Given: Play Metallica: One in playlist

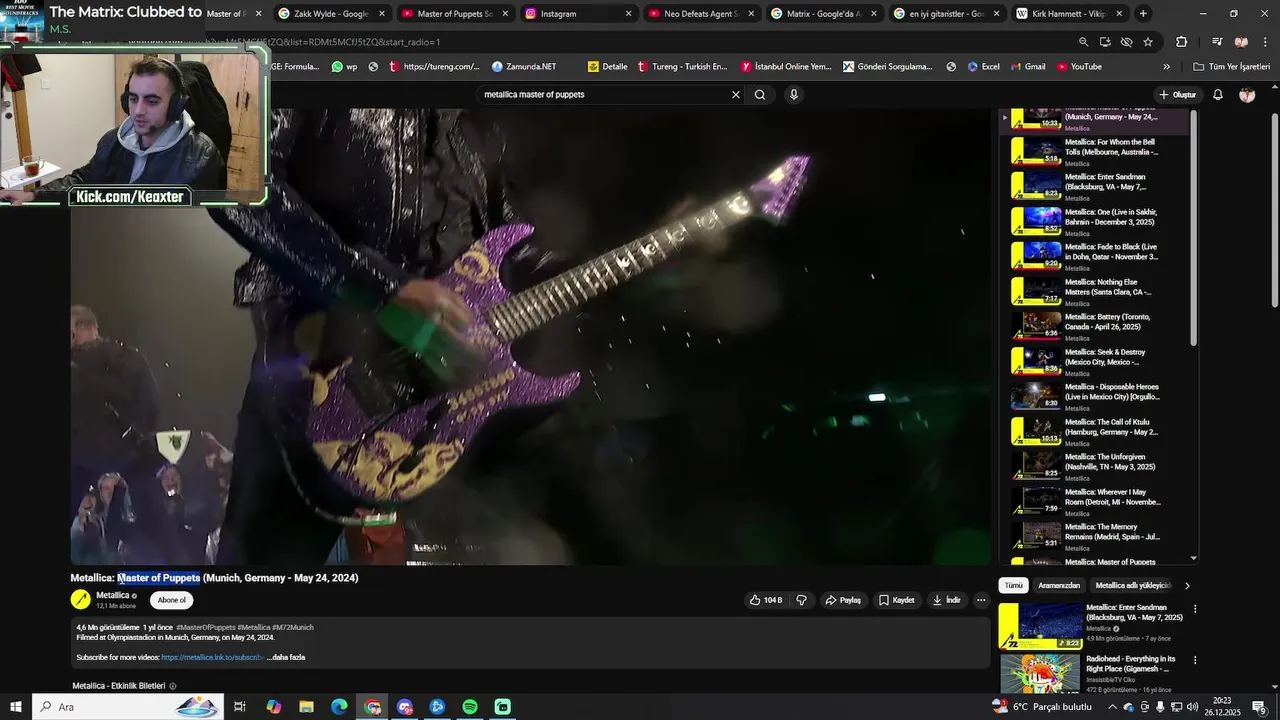Looking at the screenshot, I should [1095, 222].
